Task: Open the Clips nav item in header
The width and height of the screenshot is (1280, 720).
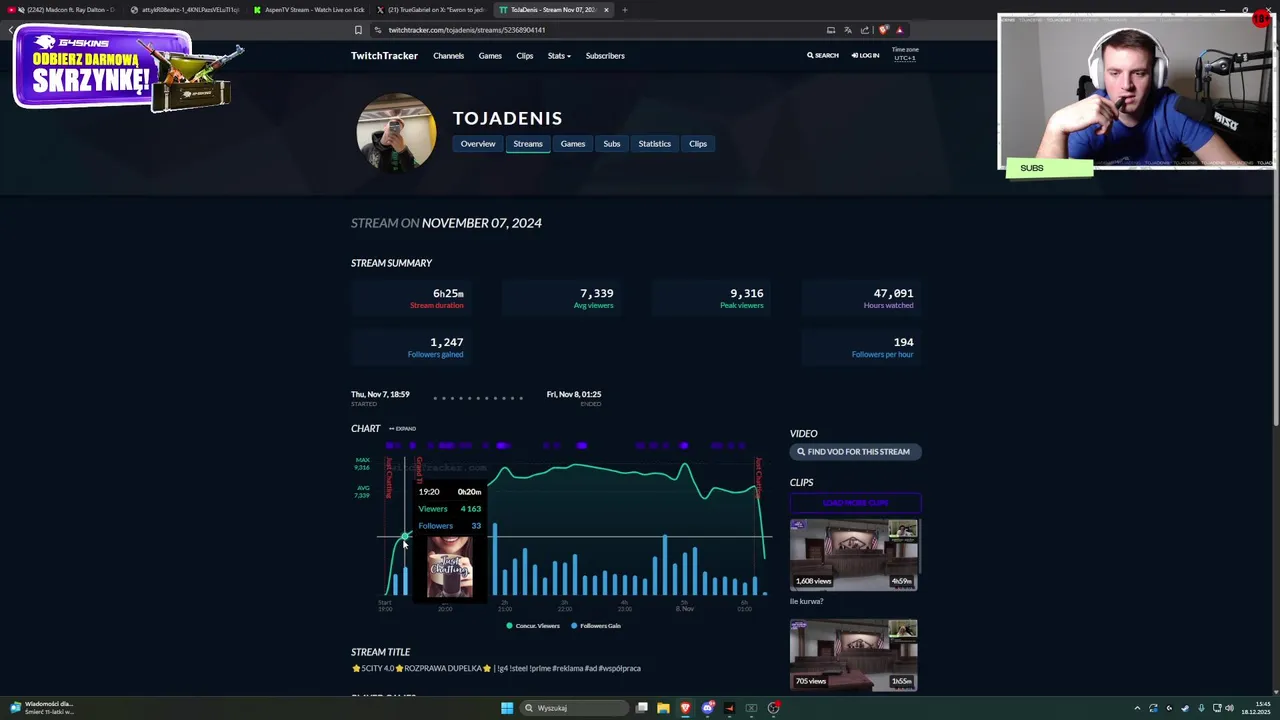Action: pos(525,56)
